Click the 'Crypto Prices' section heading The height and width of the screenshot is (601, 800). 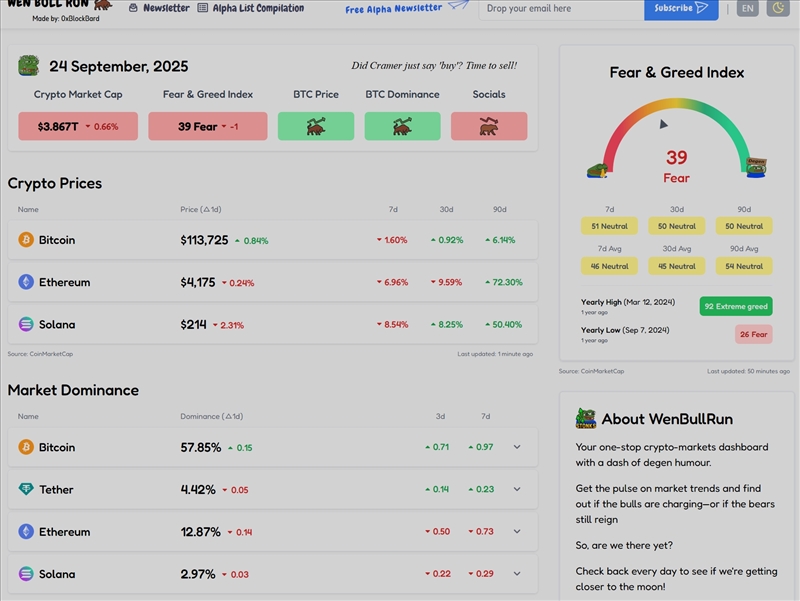(x=55, y=183)
